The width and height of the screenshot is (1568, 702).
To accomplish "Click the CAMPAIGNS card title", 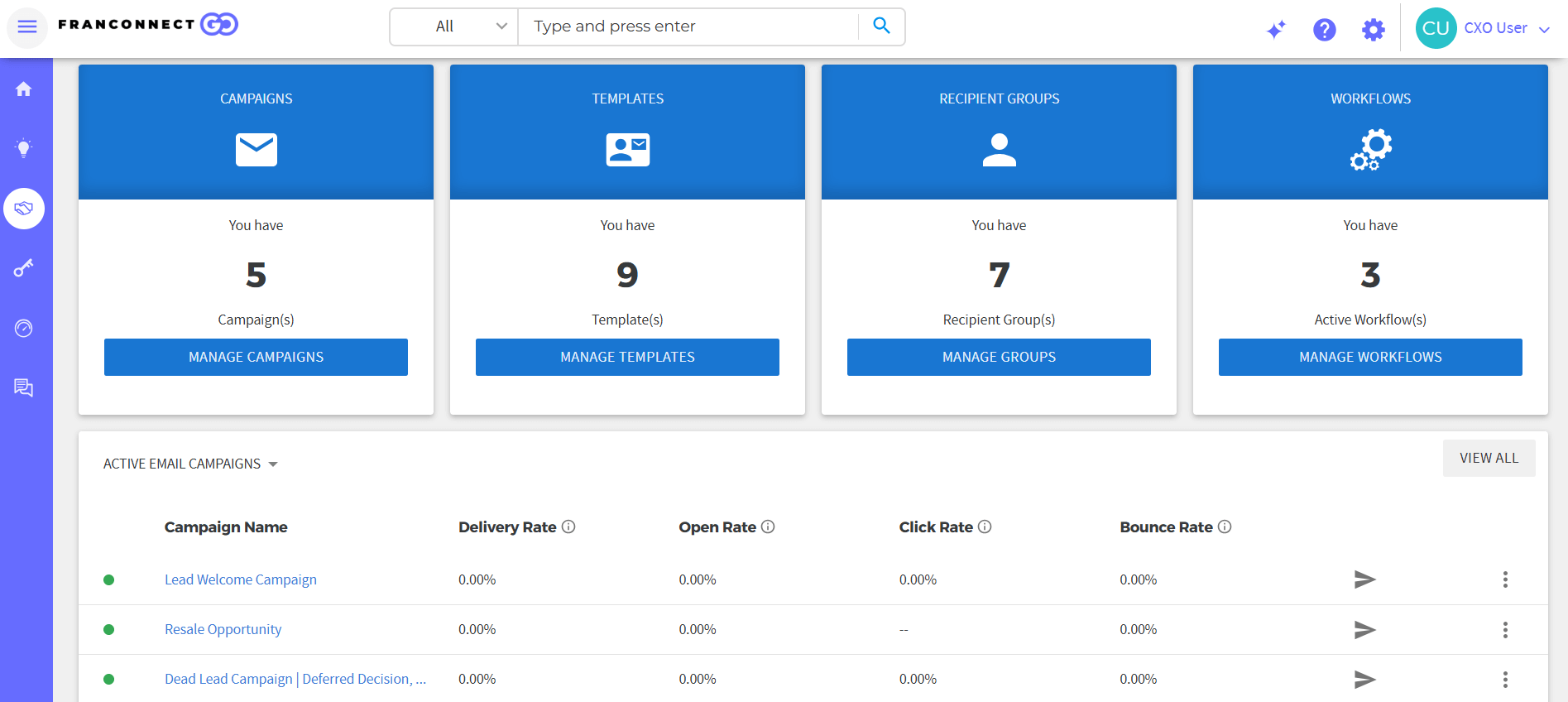I will coord(256,99).
